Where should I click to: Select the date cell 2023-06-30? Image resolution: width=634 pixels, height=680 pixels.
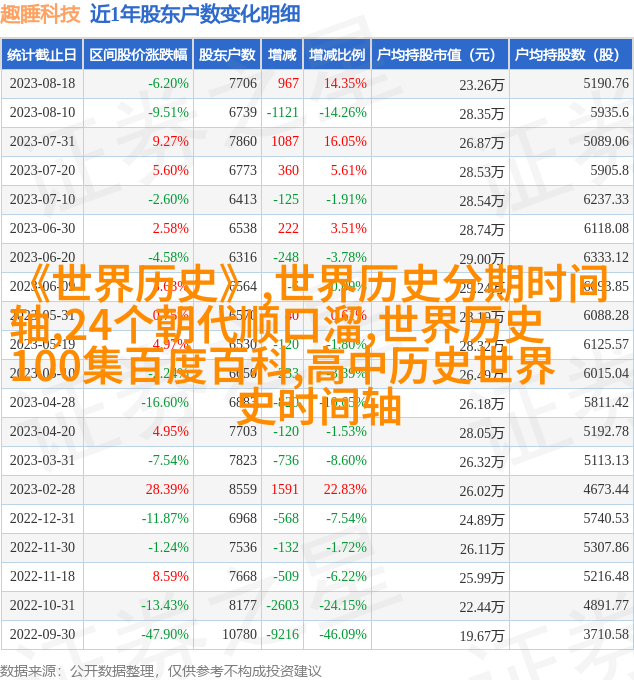42,228
